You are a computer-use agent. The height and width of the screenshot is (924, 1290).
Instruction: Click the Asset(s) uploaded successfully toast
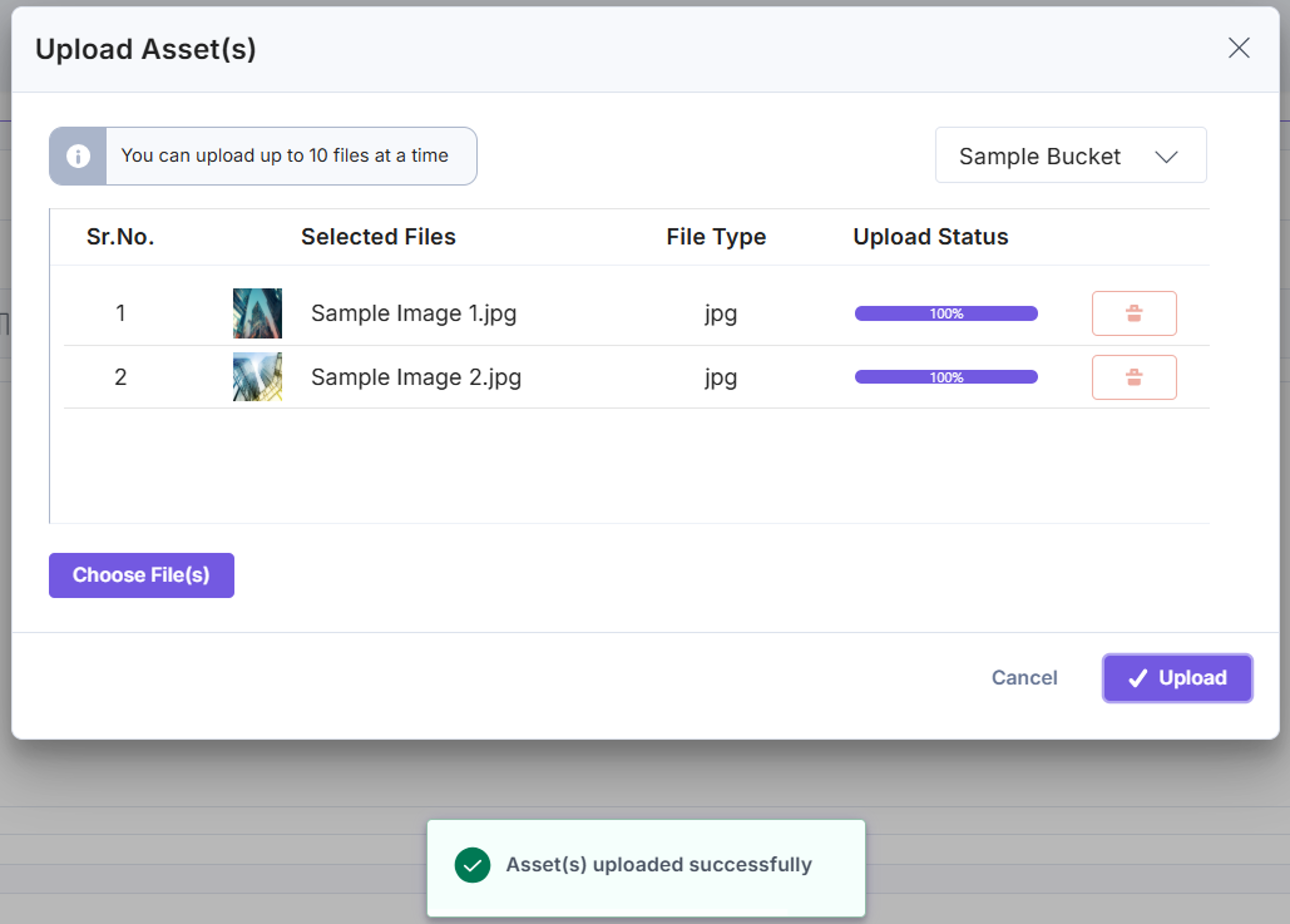tap(646, 868)
